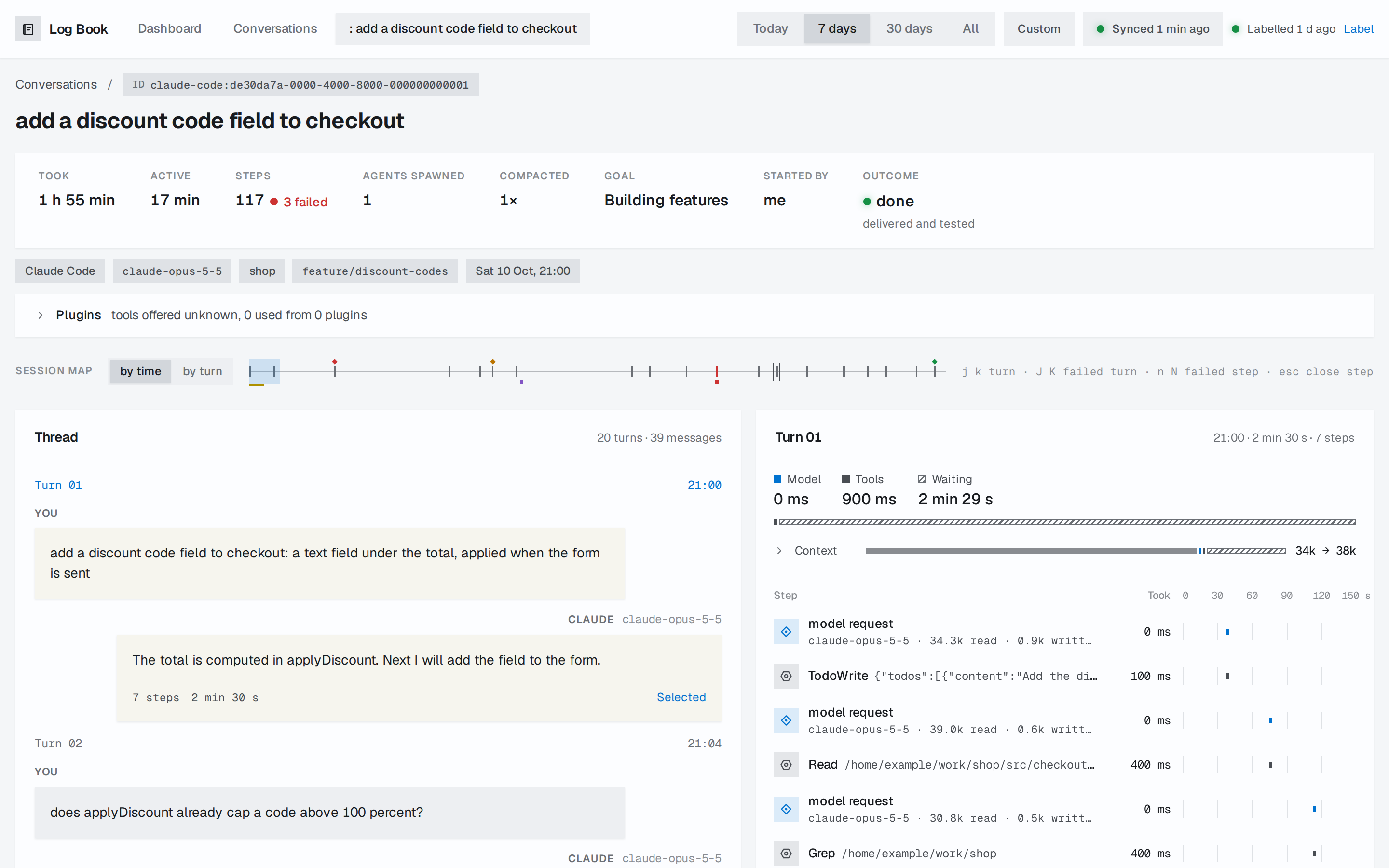Select the All time range
Viewport: 1389px width, 868px height.
[x=970, y=29]
